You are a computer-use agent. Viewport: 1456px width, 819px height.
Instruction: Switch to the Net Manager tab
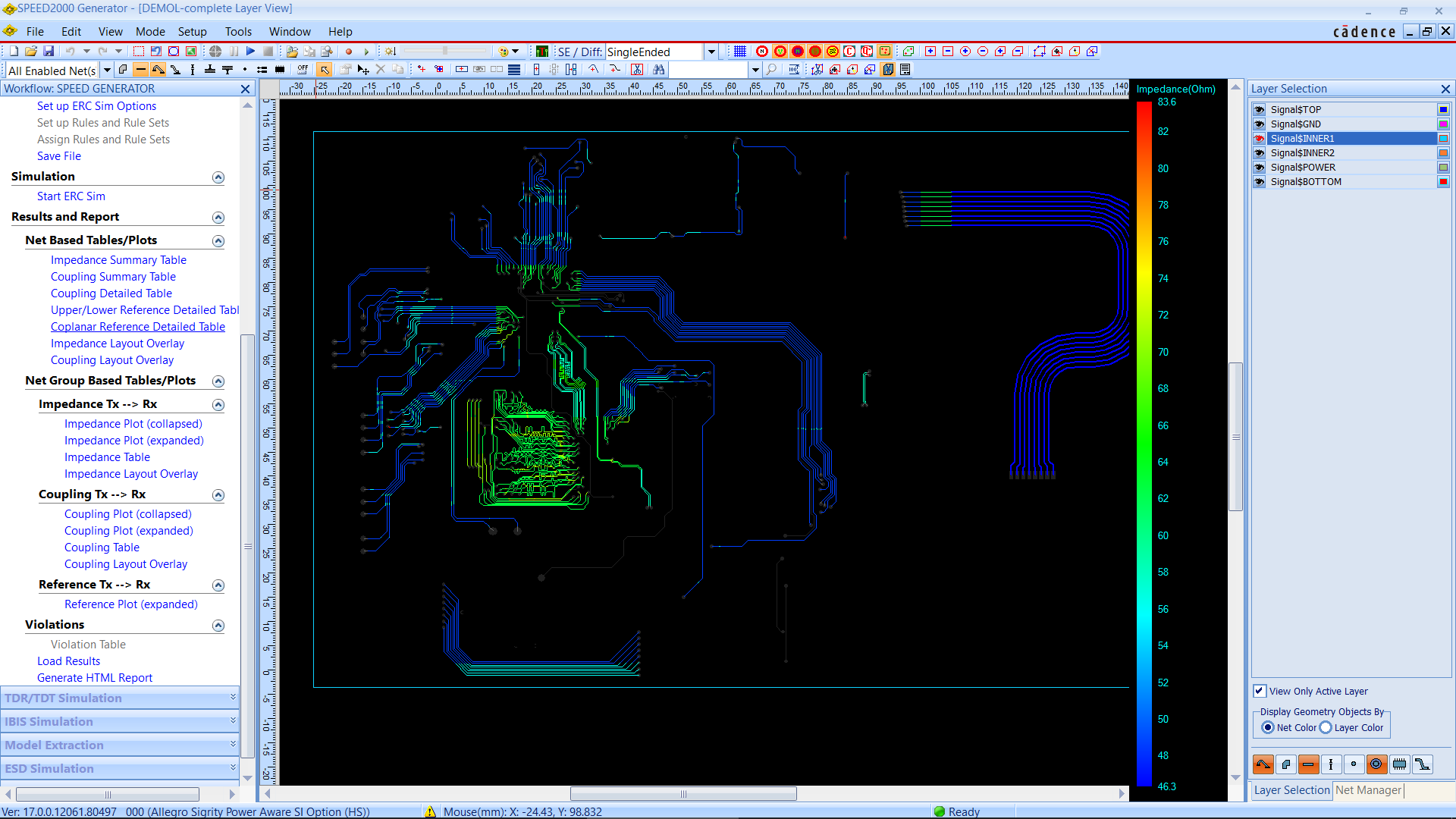[1368, 790]
